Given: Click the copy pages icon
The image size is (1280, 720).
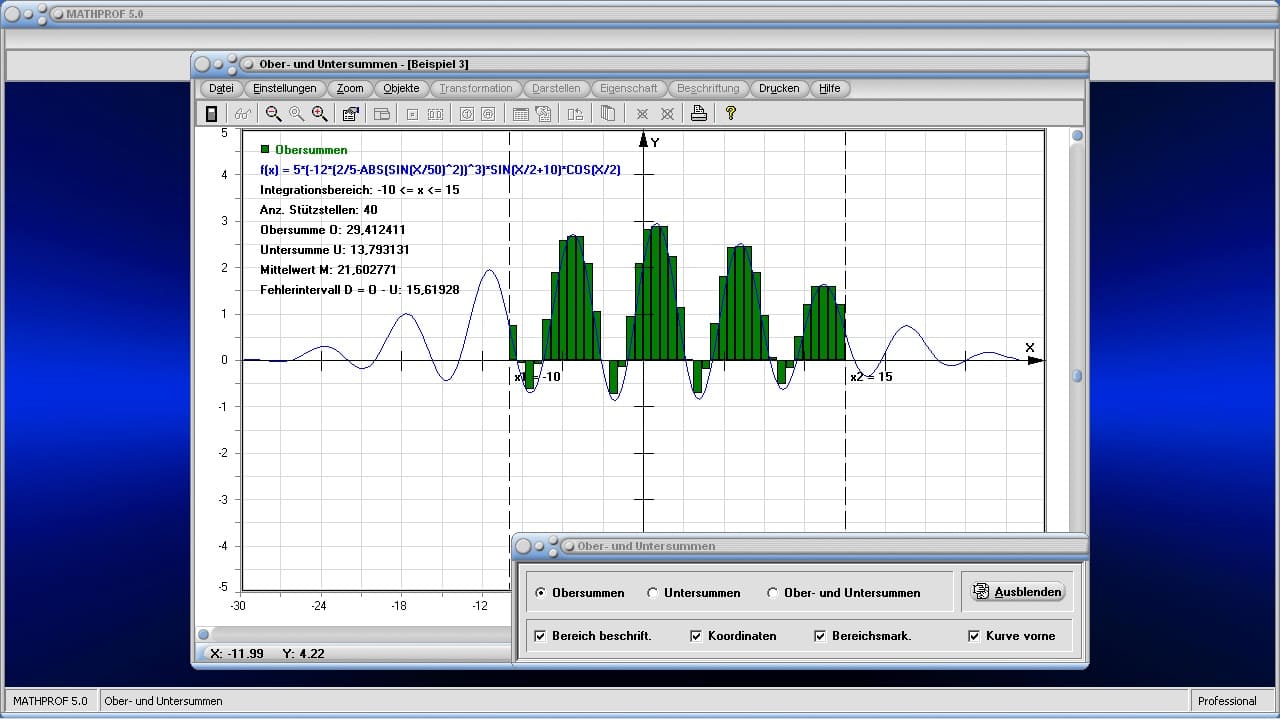Looking at the screenshot, I should 607,114.
